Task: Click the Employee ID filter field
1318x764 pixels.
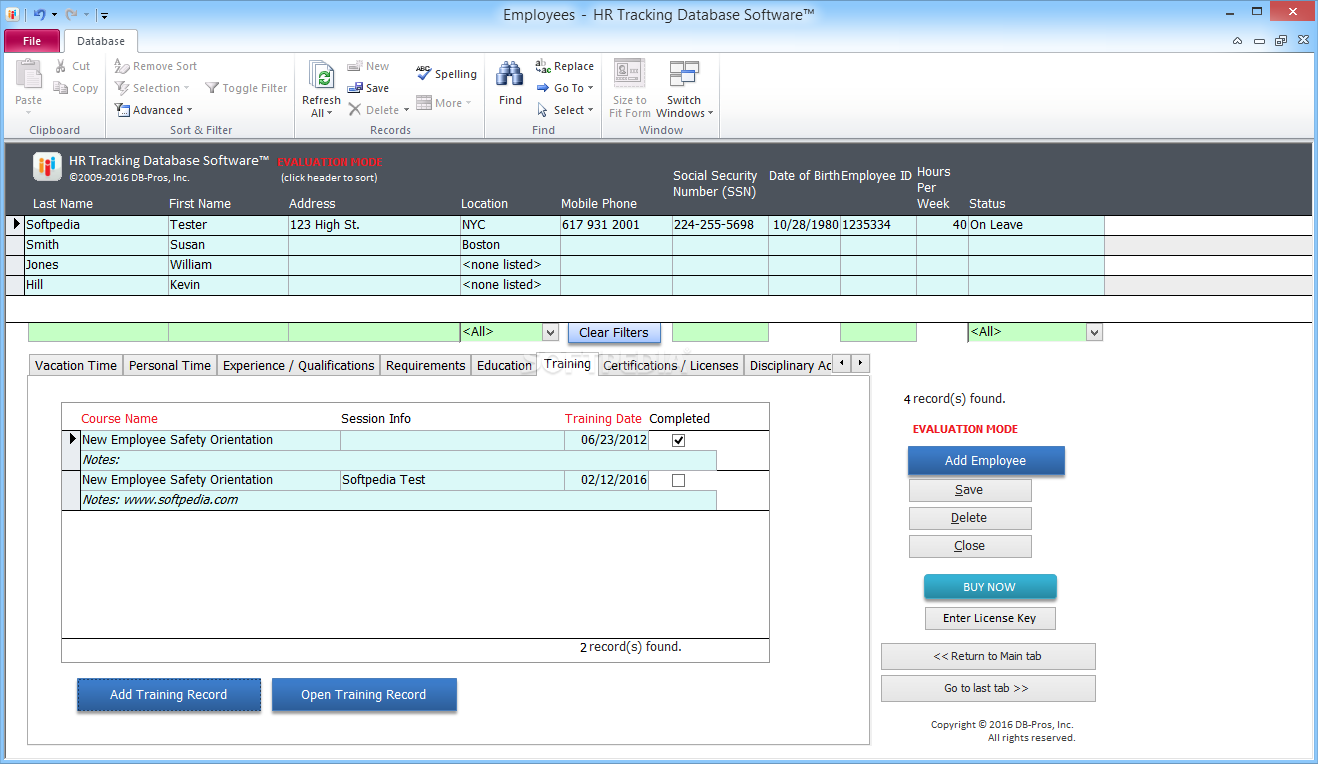Action: [x=878, y=332]
